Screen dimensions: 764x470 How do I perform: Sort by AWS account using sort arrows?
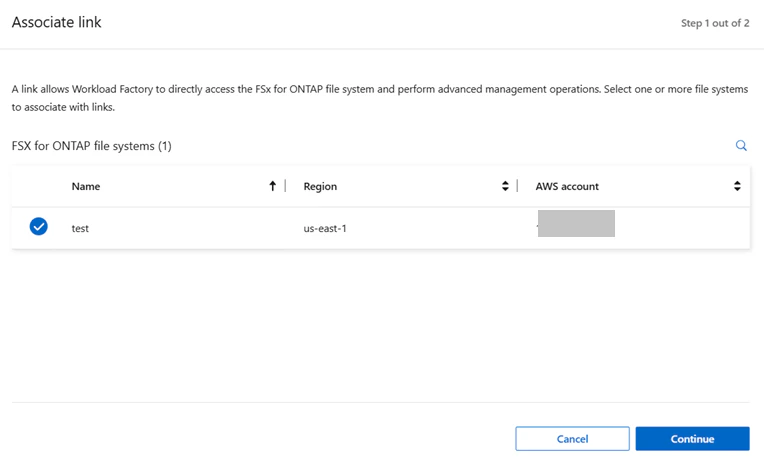pos(737,186)
